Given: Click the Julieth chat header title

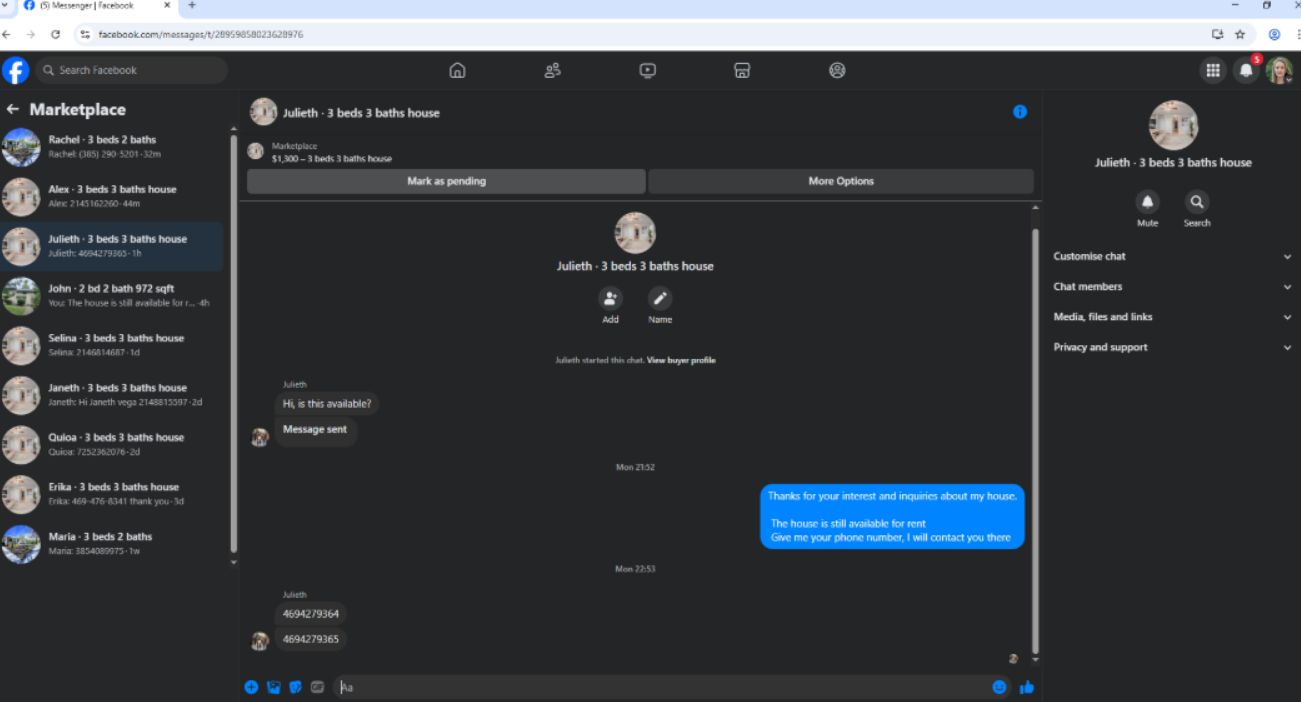Looking at the screenshot, I should [x=361, y=113].
